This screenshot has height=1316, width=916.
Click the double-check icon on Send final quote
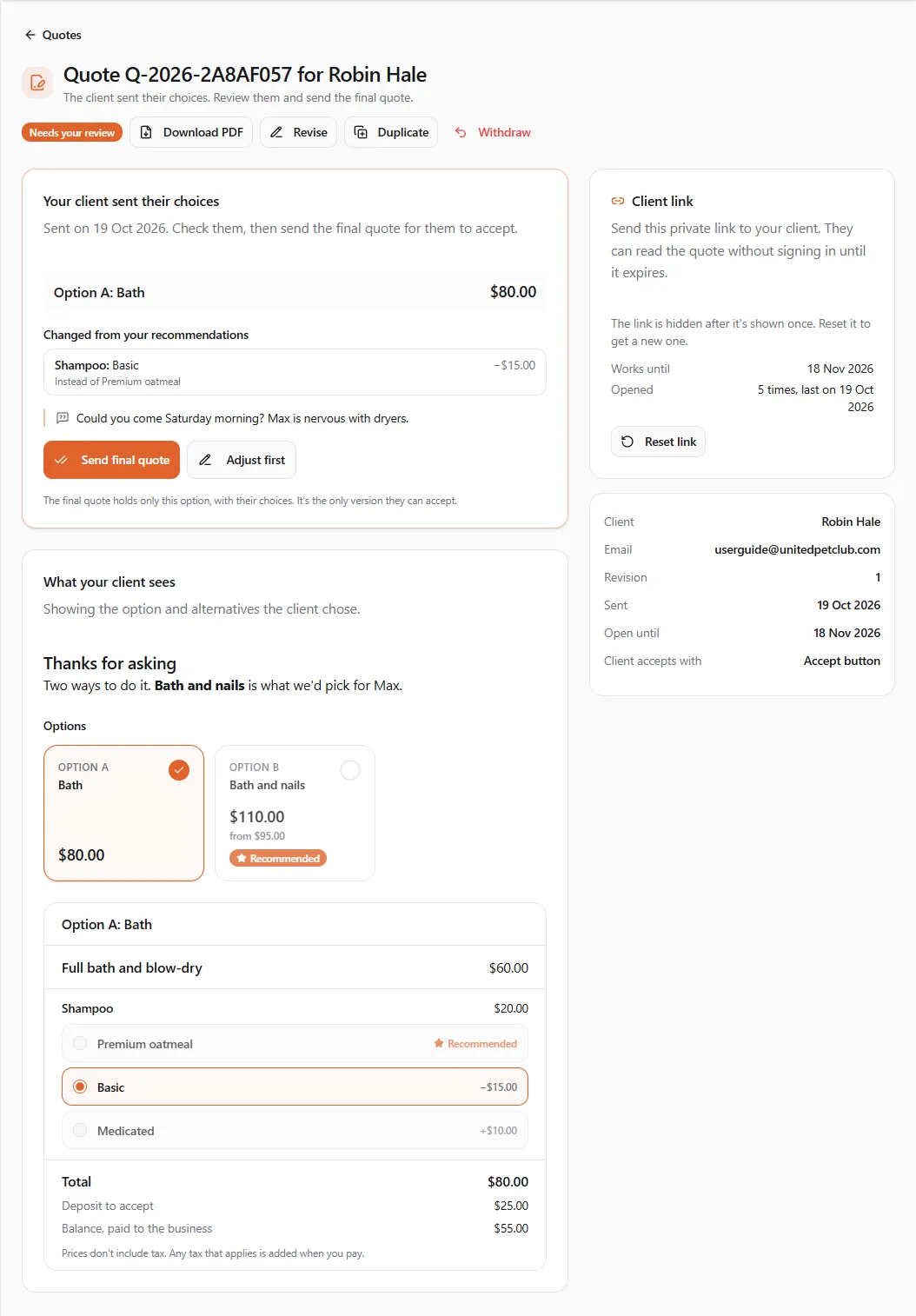coord(61,460)
